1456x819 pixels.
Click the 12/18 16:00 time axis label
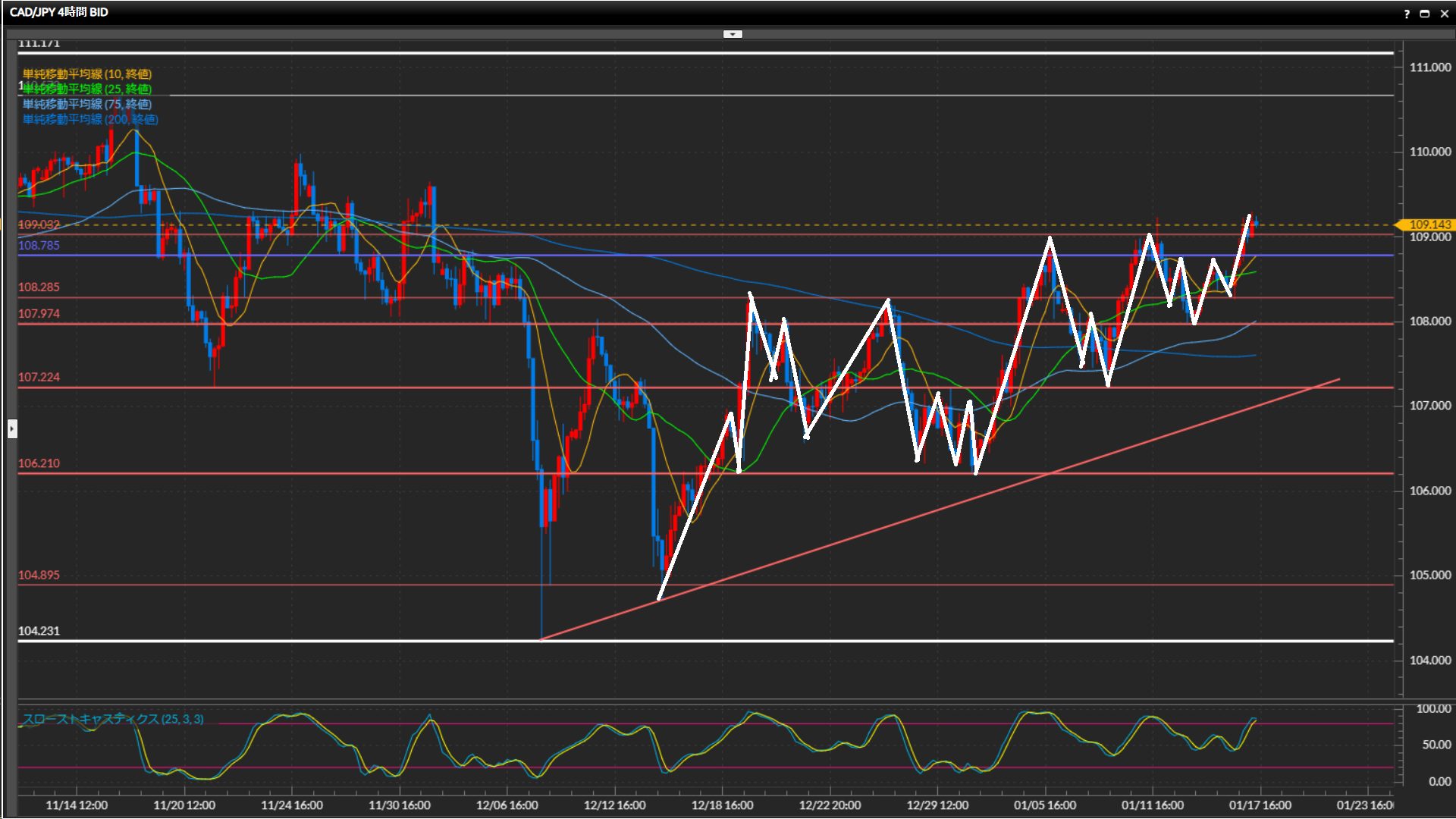click(722, 805)
